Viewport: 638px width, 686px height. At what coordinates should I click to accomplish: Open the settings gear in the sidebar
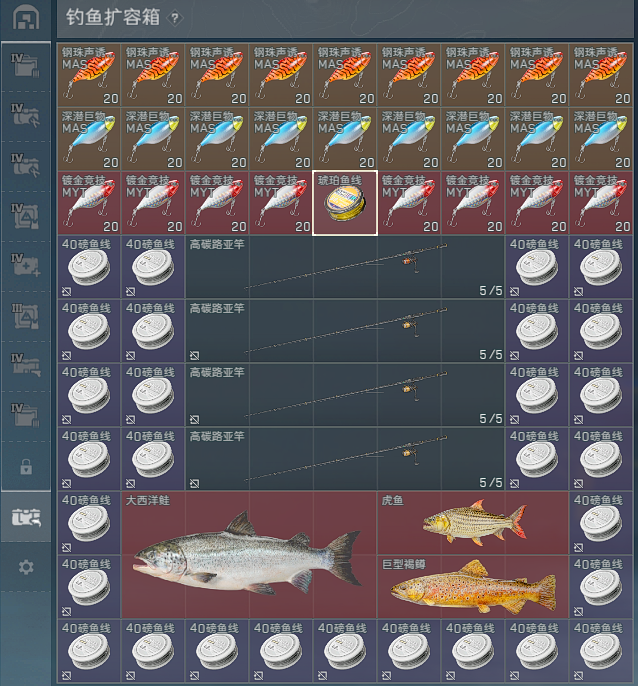[x=26, y=567]
